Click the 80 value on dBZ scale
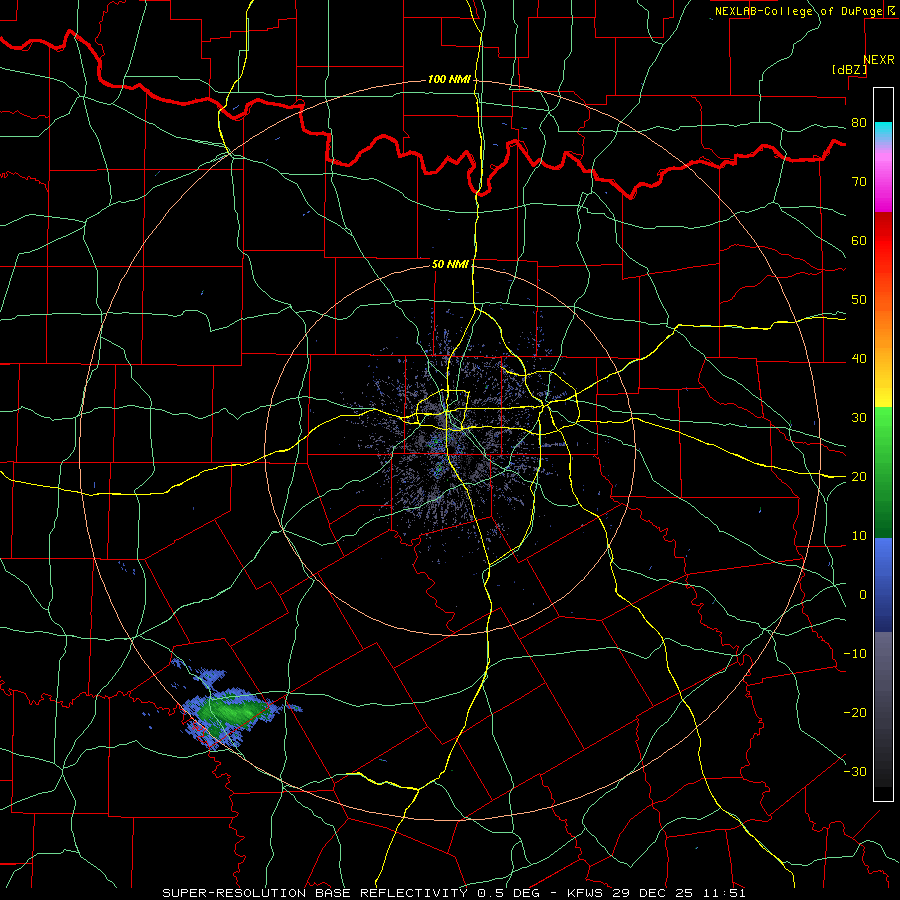 pyautogui.click(x=859, y=123)
